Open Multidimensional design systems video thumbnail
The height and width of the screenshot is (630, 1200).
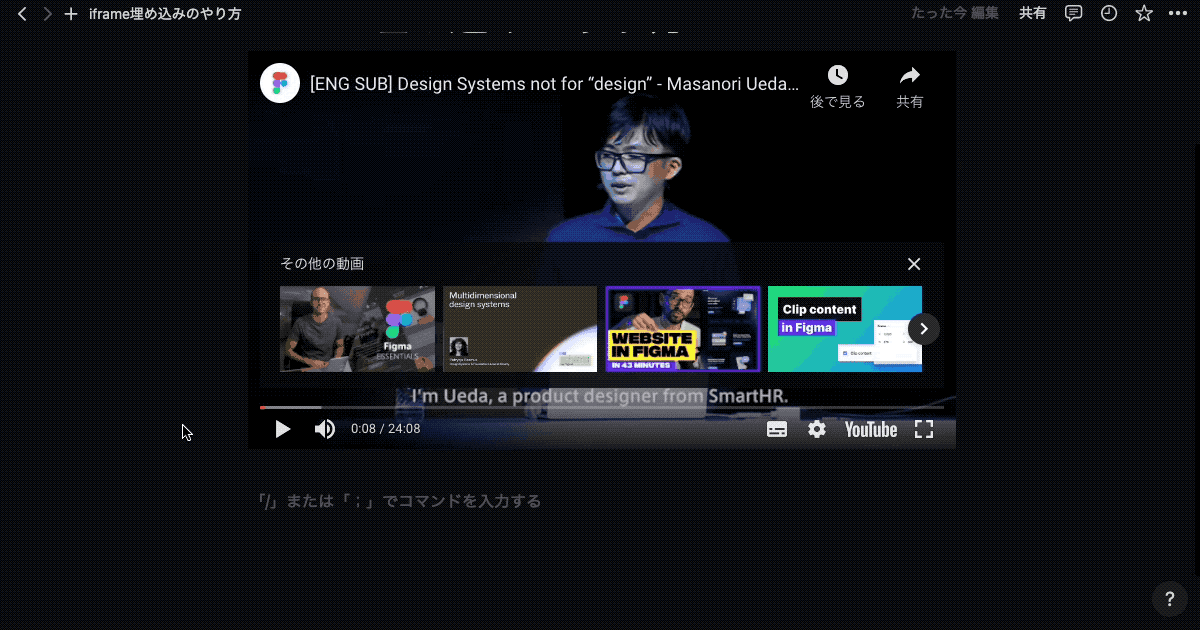pos(520,329)
